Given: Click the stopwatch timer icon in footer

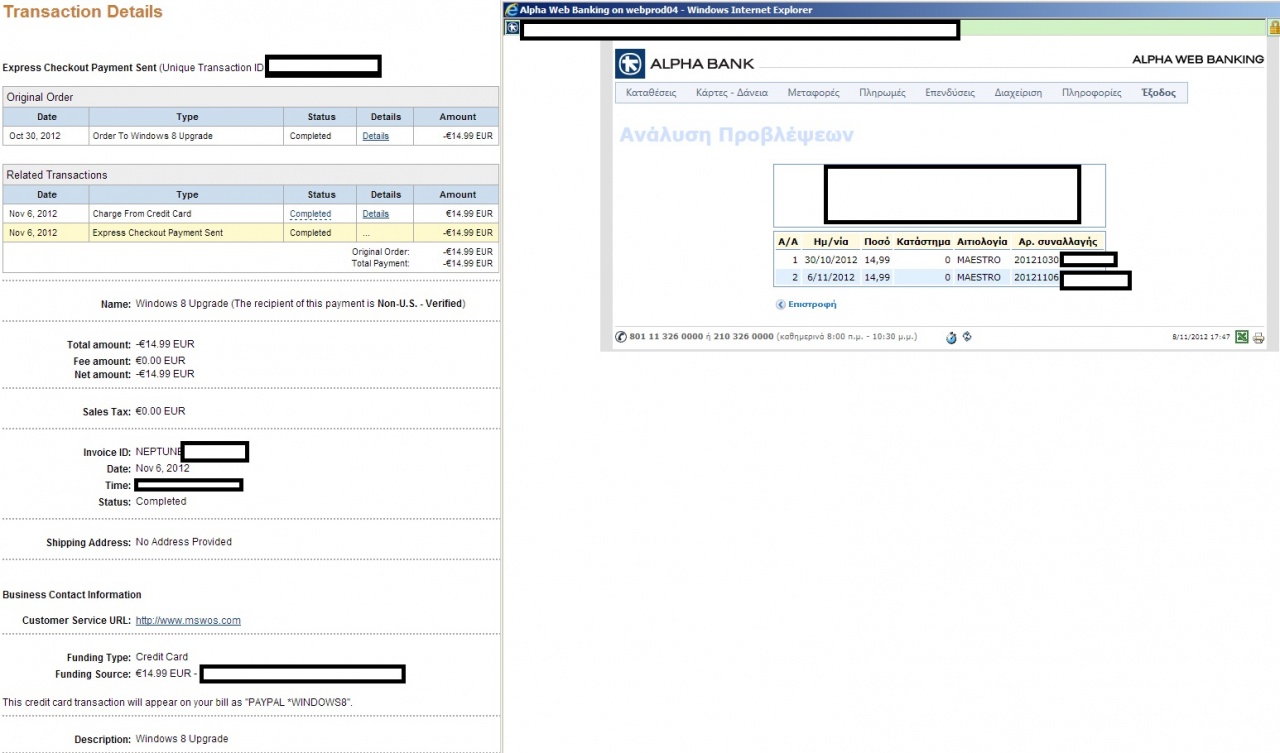Looking at the screenshot, I should [x=951, y=337].
